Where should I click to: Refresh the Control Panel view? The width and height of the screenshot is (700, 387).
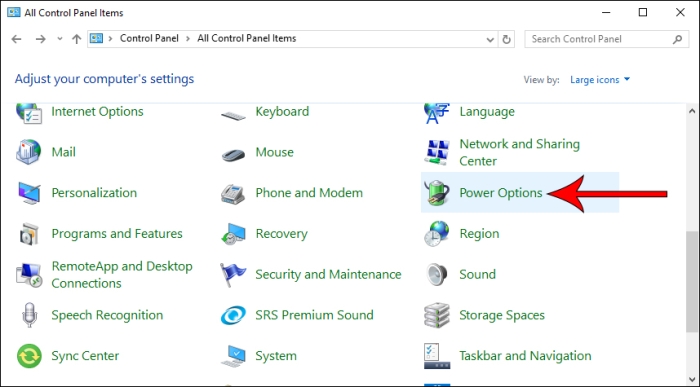506,39
